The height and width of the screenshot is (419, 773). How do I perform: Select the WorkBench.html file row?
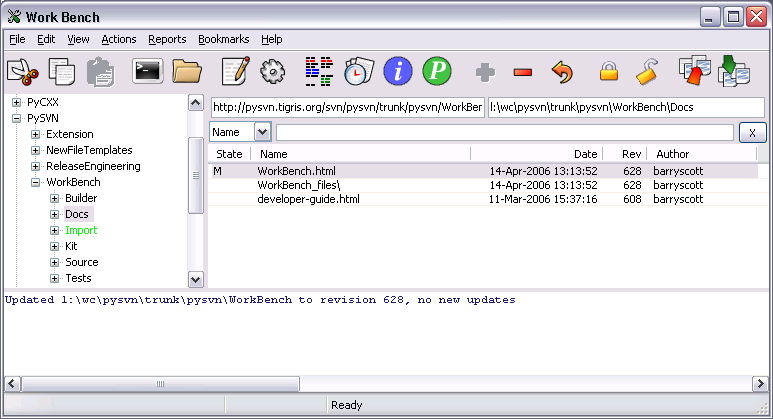click(483, 171)
